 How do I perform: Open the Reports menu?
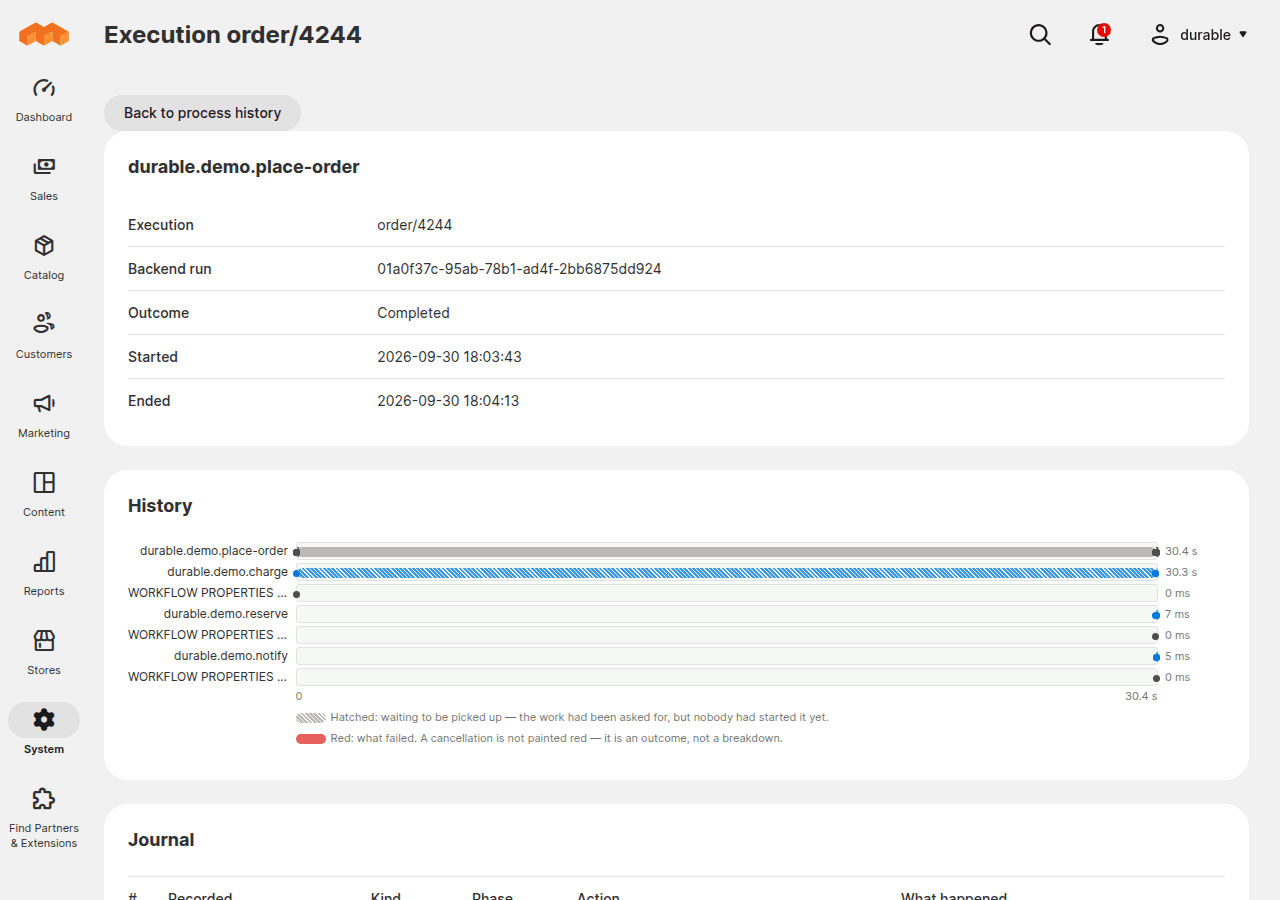pos(44,574)
